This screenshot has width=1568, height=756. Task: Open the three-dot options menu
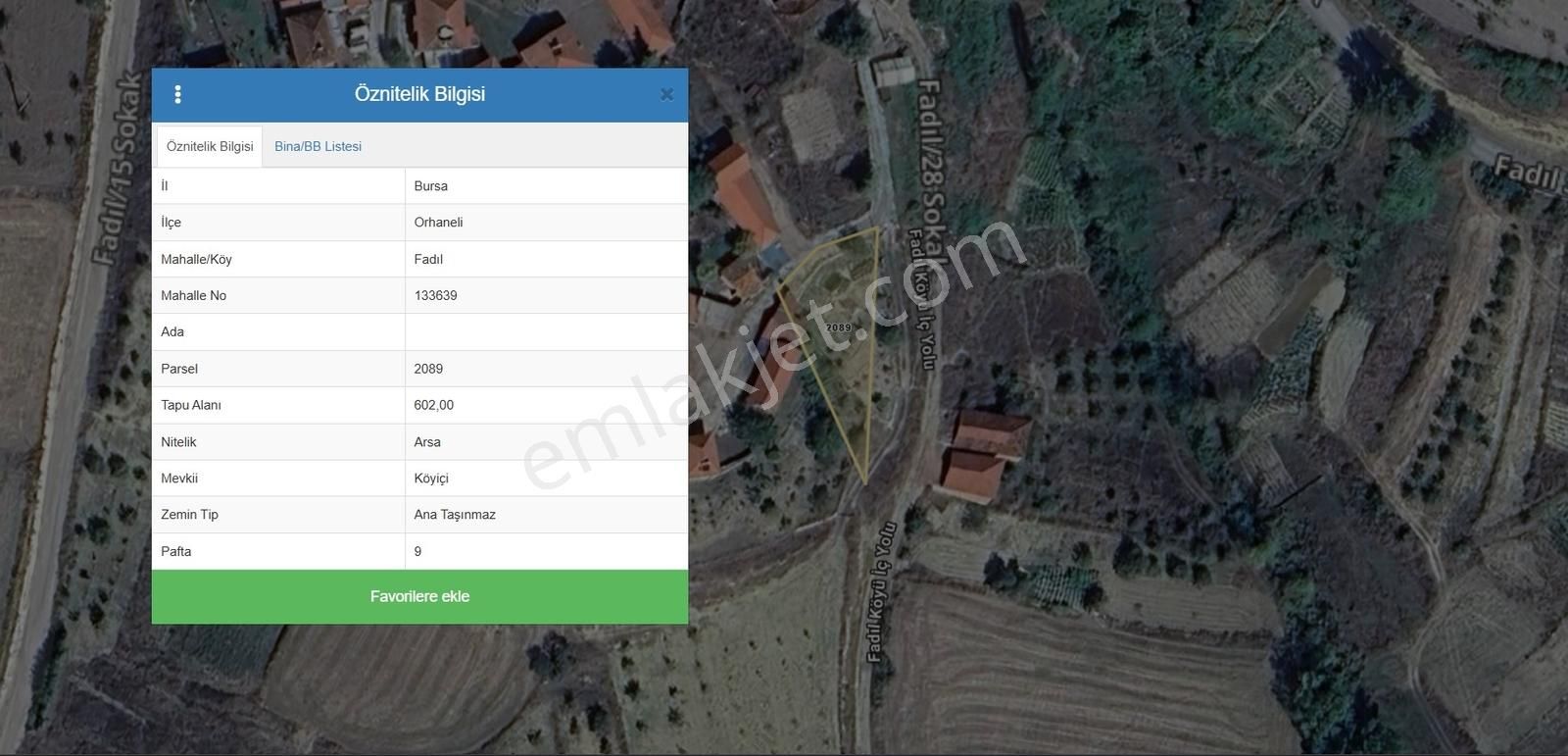(177, 94)
